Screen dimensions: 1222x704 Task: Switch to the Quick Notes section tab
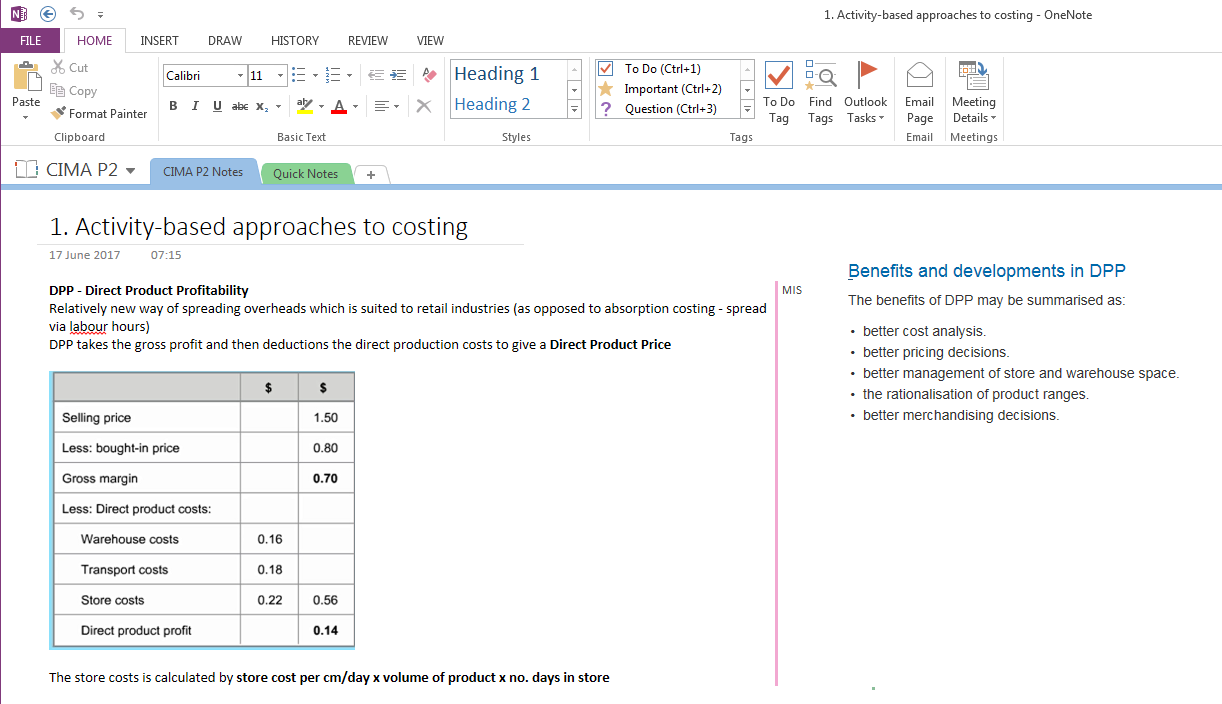(x=305, y=173)
